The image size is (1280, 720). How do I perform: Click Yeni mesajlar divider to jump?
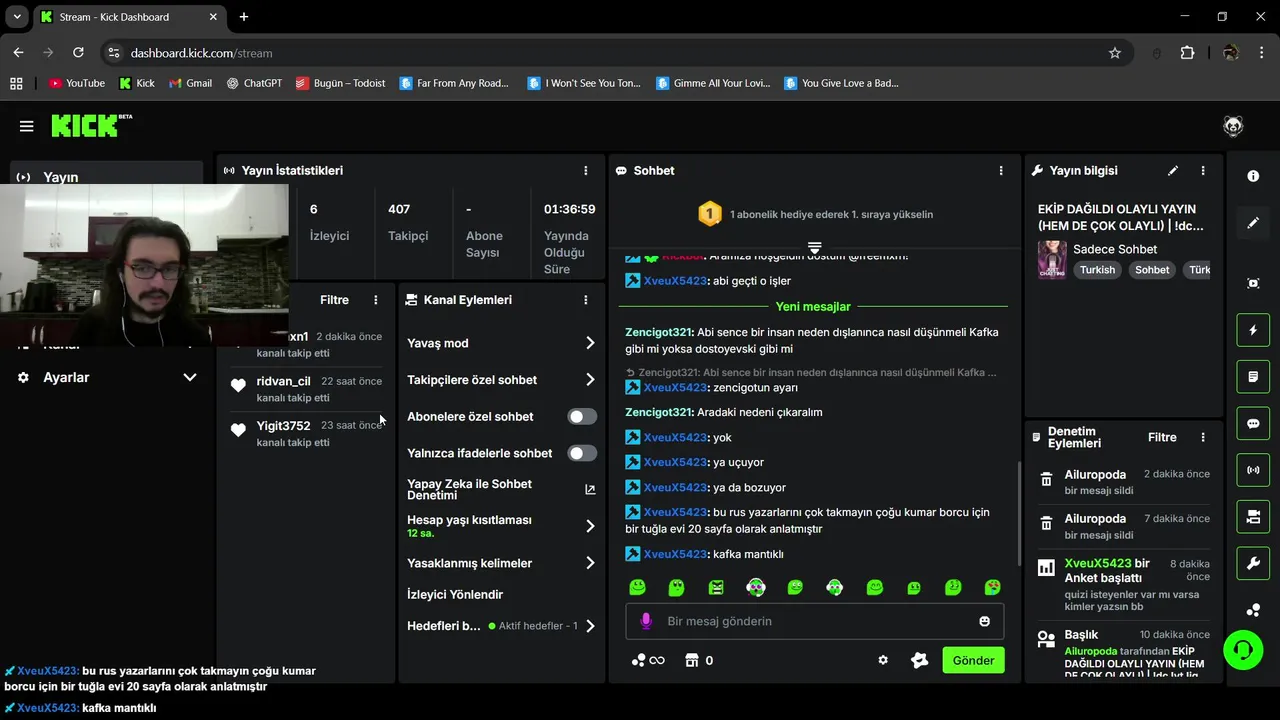click(x=813, y=307)
